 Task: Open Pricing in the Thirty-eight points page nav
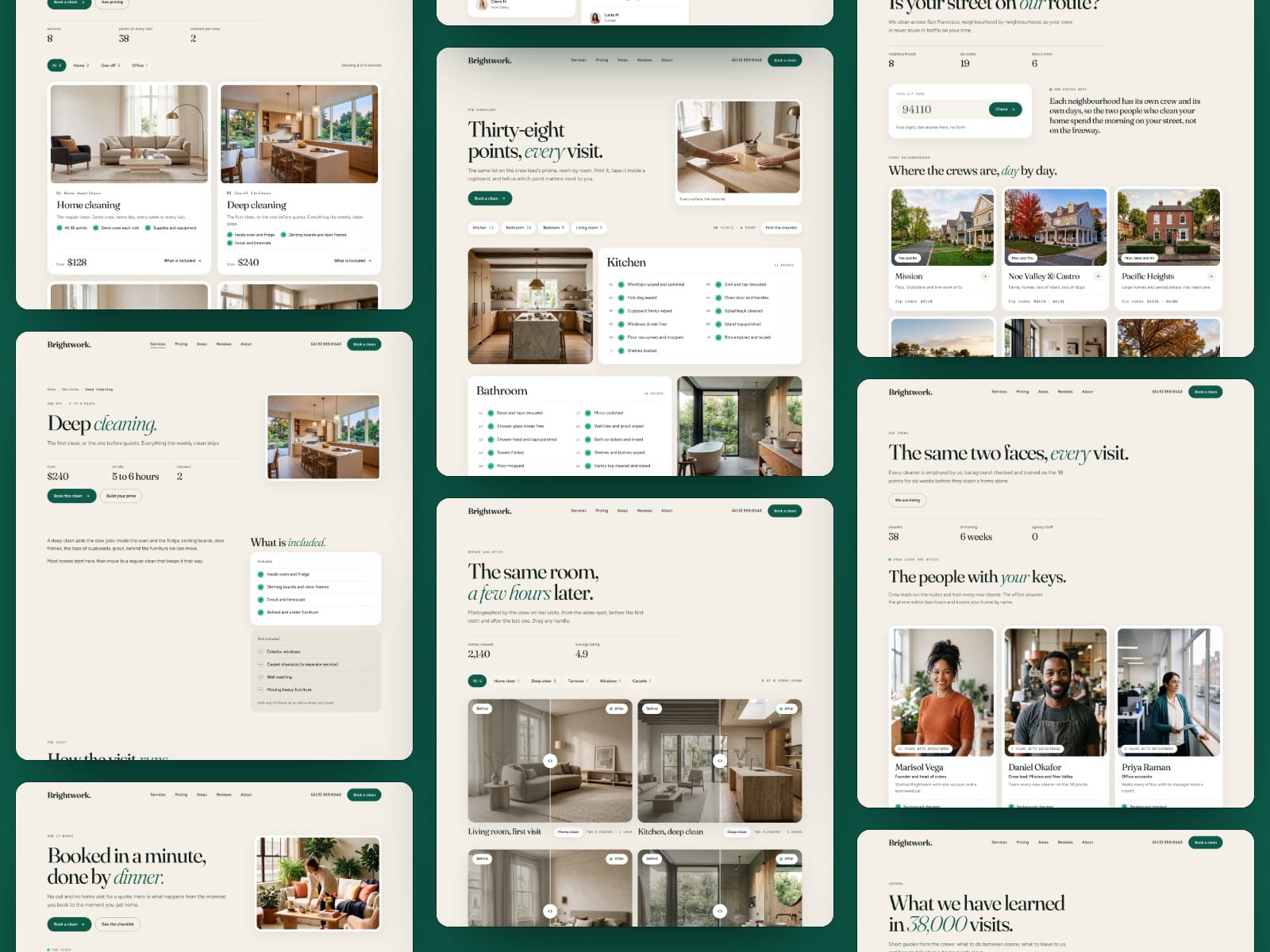point(602,60)
